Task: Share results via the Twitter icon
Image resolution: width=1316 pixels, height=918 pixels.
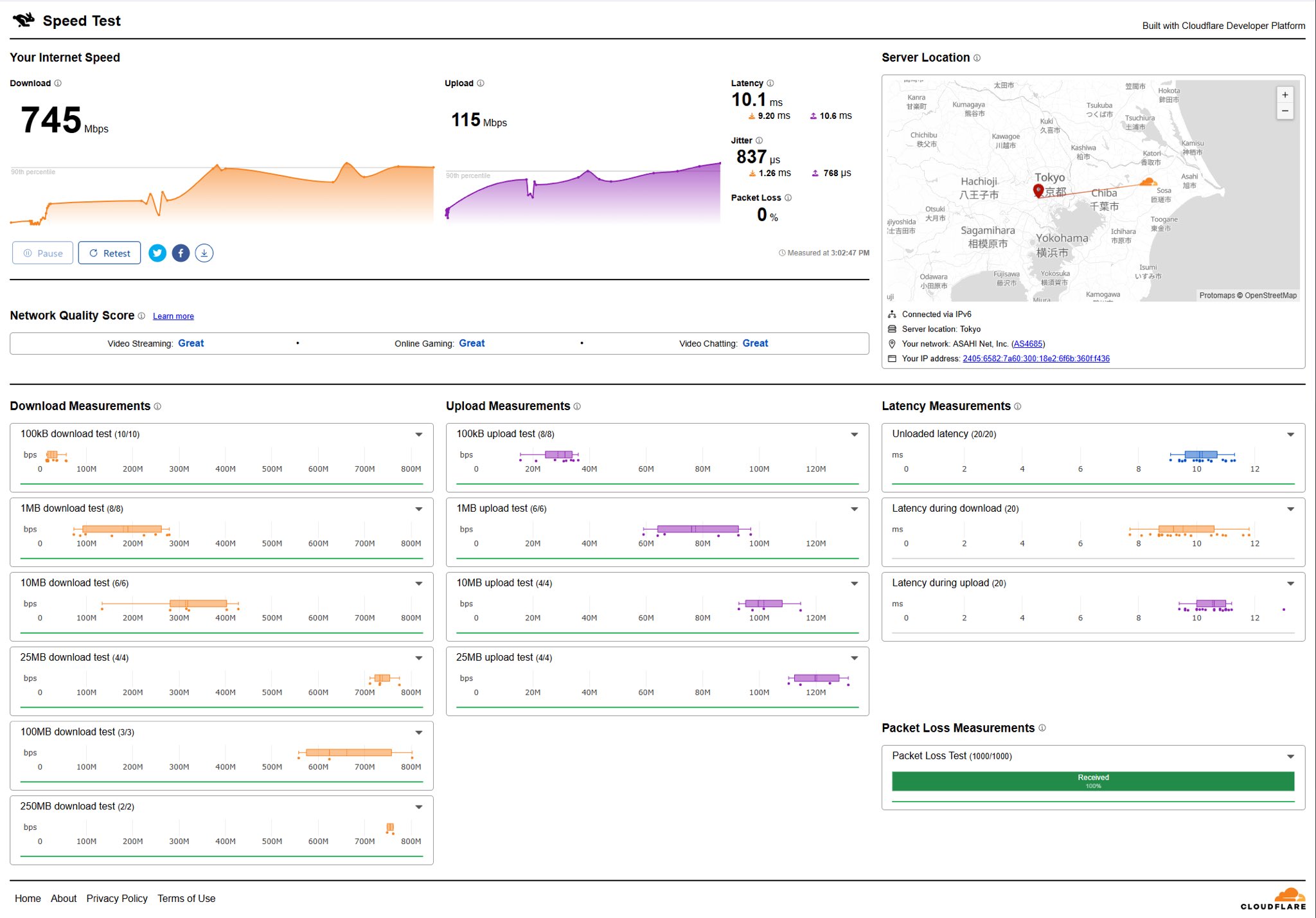Action: click(x=157, y=253)
